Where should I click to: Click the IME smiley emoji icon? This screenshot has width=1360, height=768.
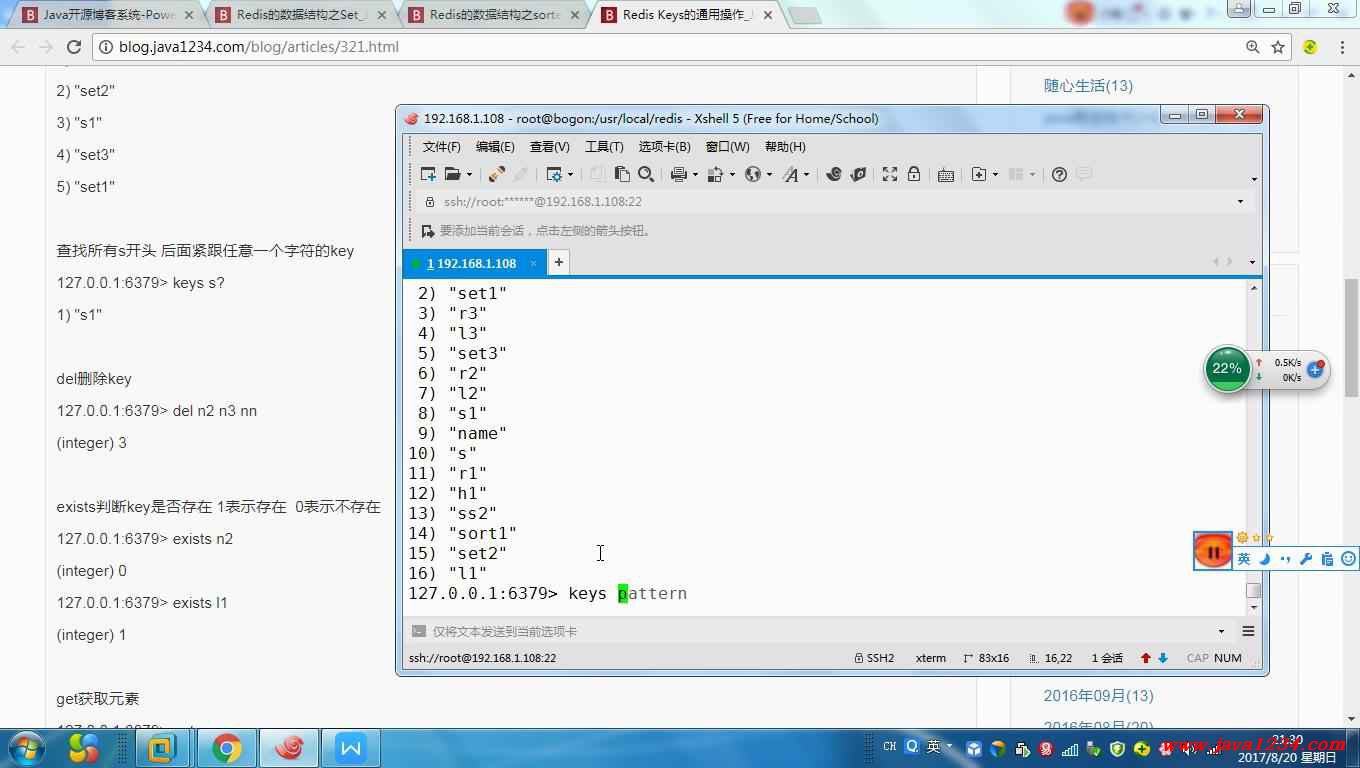(x=1348, y=559)
